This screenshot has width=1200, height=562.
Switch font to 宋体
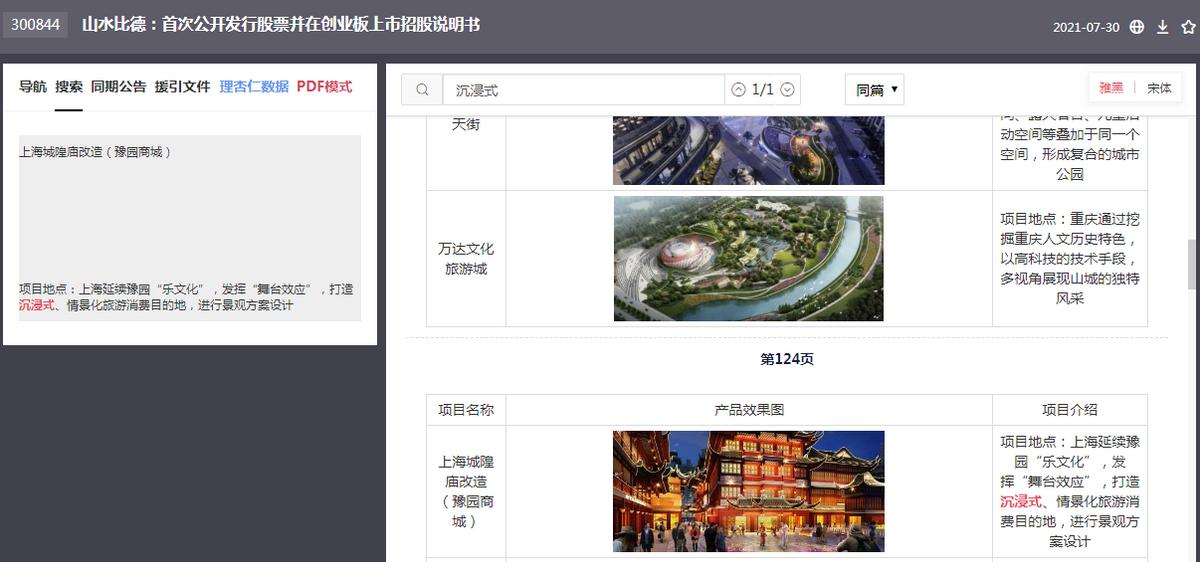1159,88
